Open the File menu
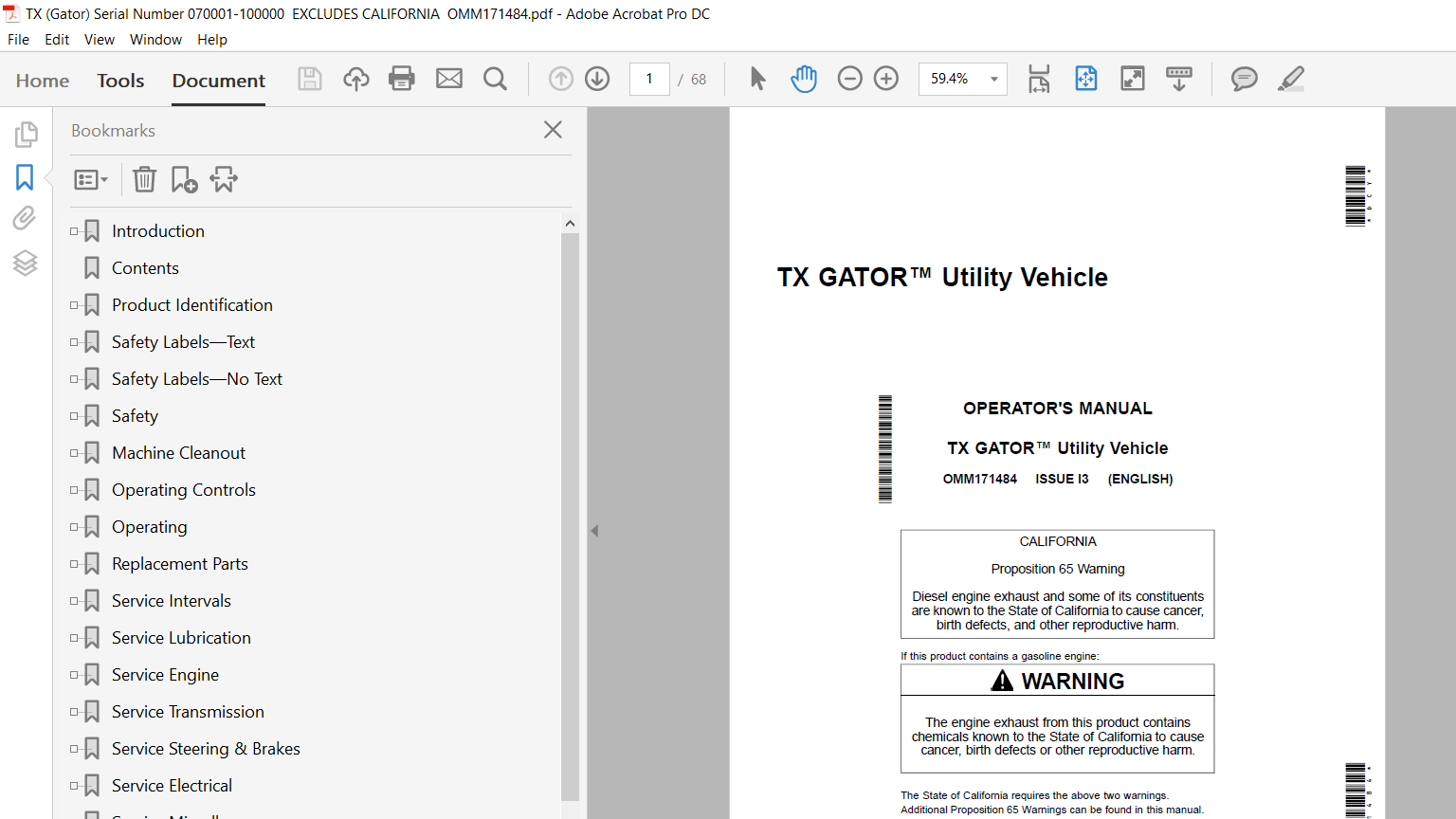 pos(18,40)
